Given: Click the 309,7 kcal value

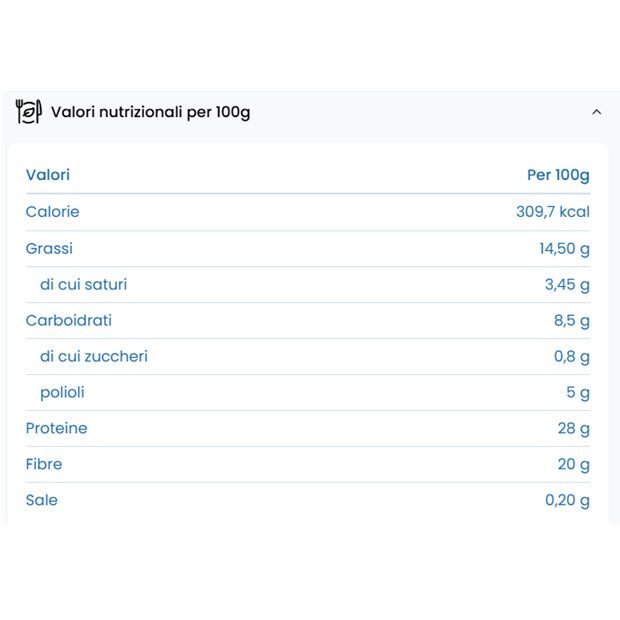Looking at the screenshot, I should (552, 212).
